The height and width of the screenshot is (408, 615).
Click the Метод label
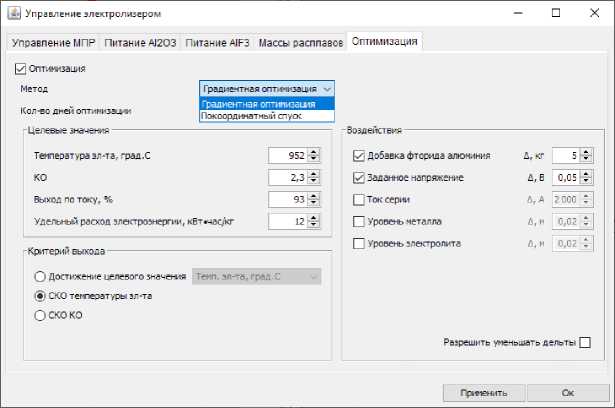34,89
